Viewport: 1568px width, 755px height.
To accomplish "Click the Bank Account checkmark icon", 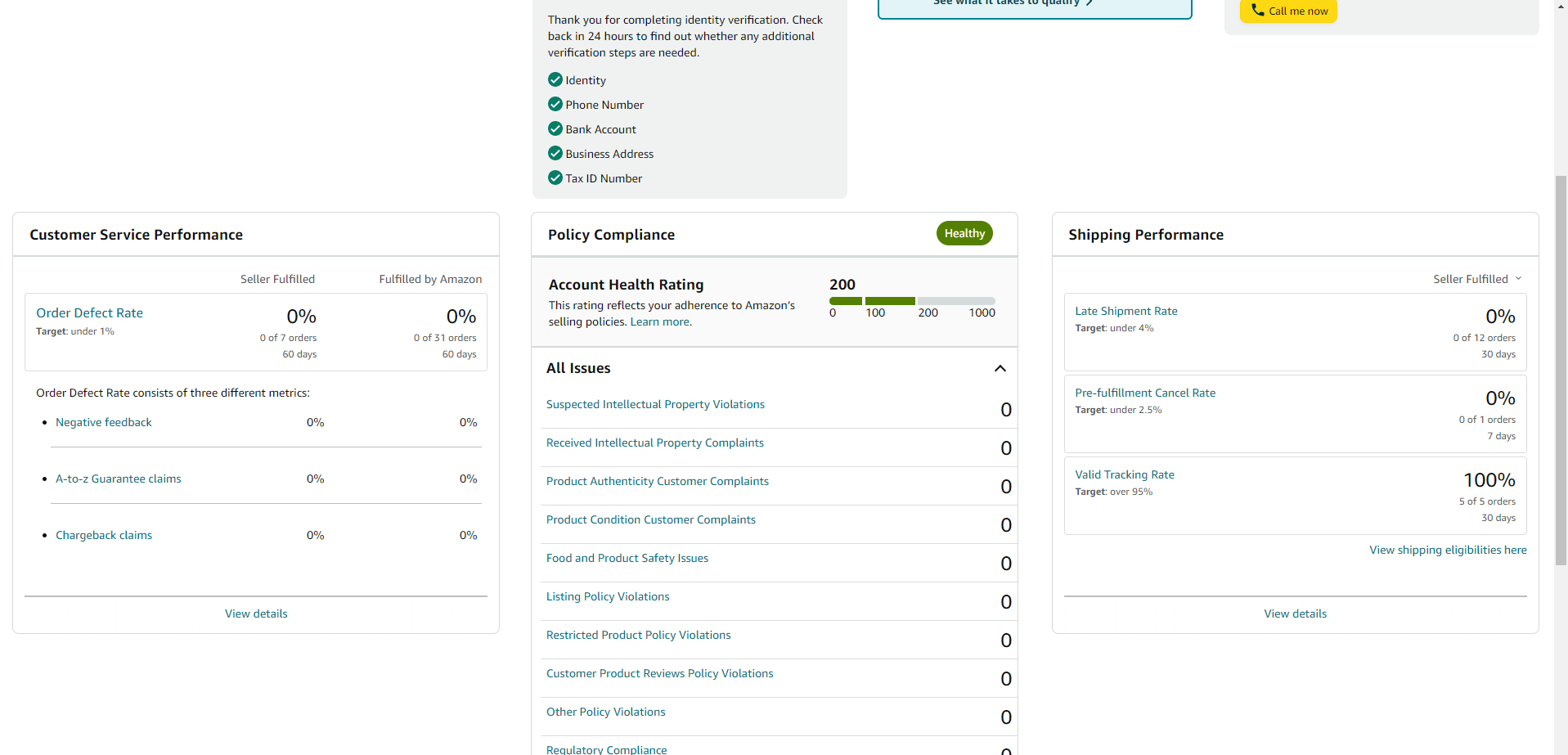I will 555,128.
